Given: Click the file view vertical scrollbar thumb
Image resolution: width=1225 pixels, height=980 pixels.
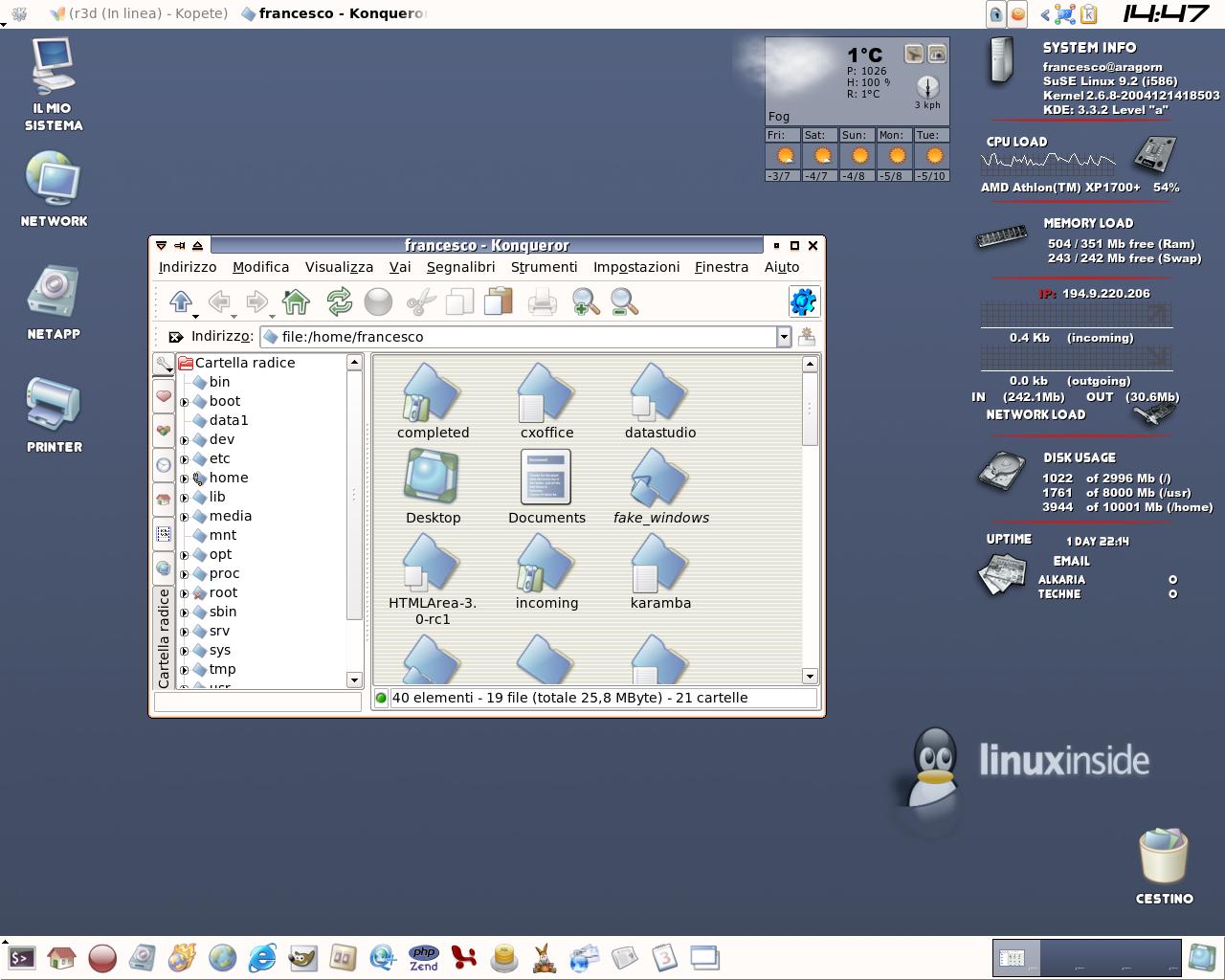Looking at the screenshot, I should [x=810, y=409].
